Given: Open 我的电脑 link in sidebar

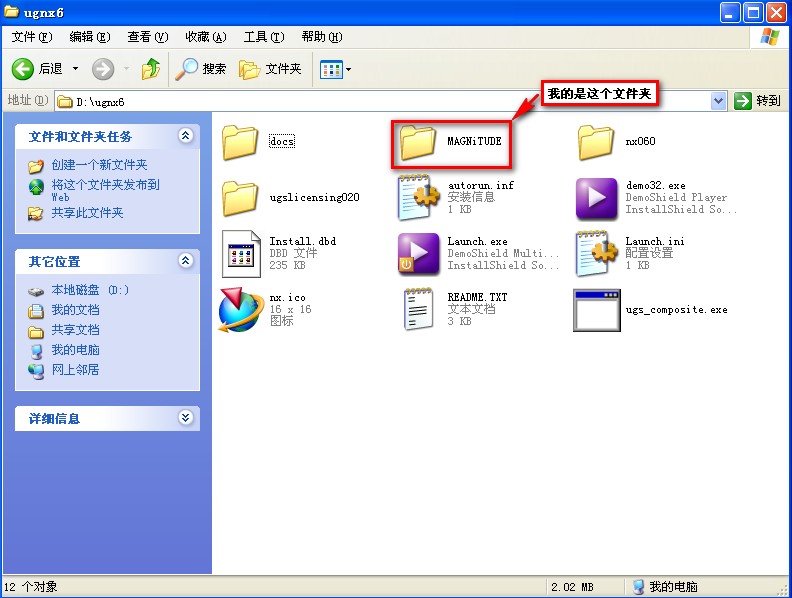Looking at the screenshot, I should (x=75, y=350).
